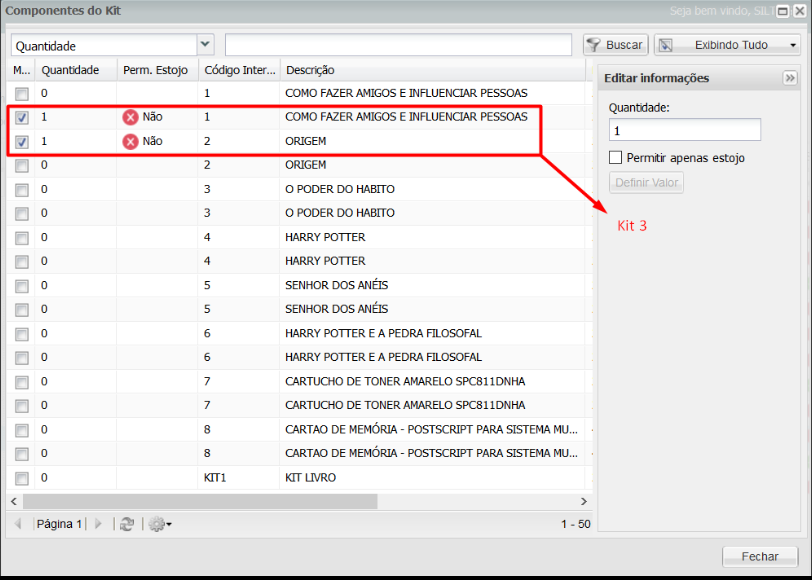Click the Definir Valor button
This screenshot has width=812, height=580.
click(x=646, y=182)
